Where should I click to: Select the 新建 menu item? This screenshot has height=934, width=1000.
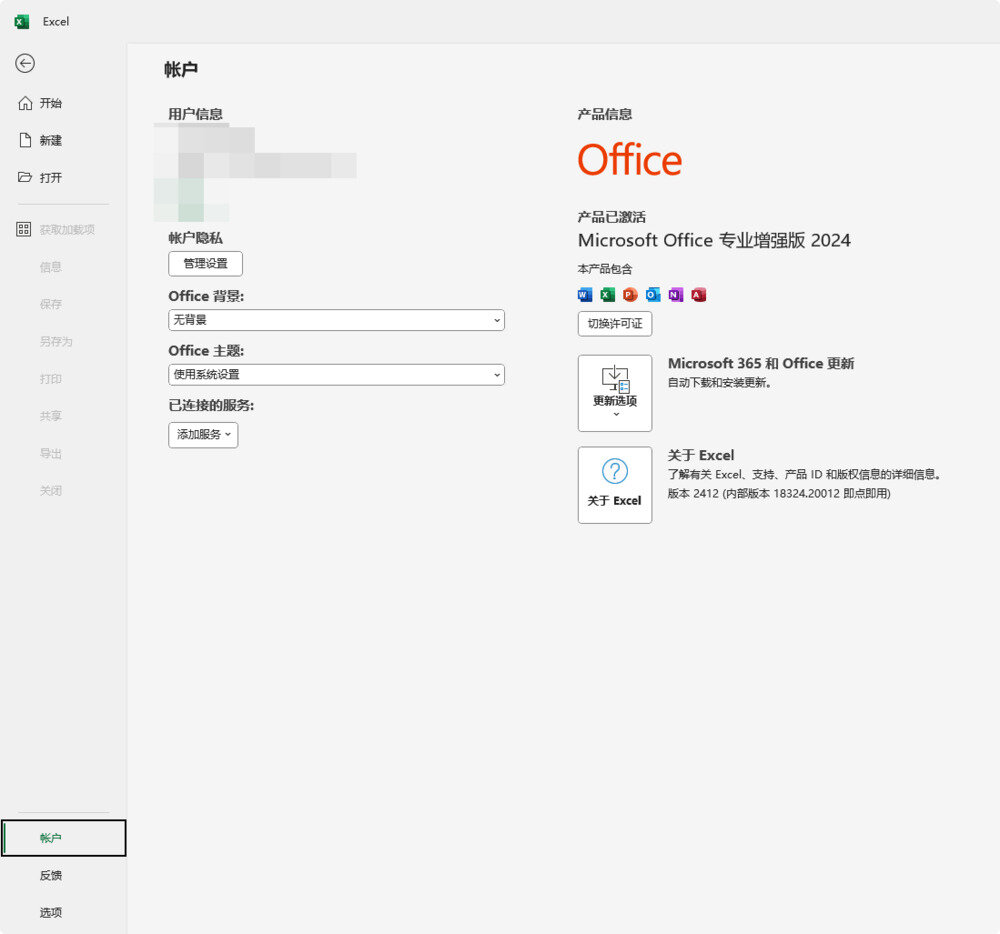tap(52, 140)
